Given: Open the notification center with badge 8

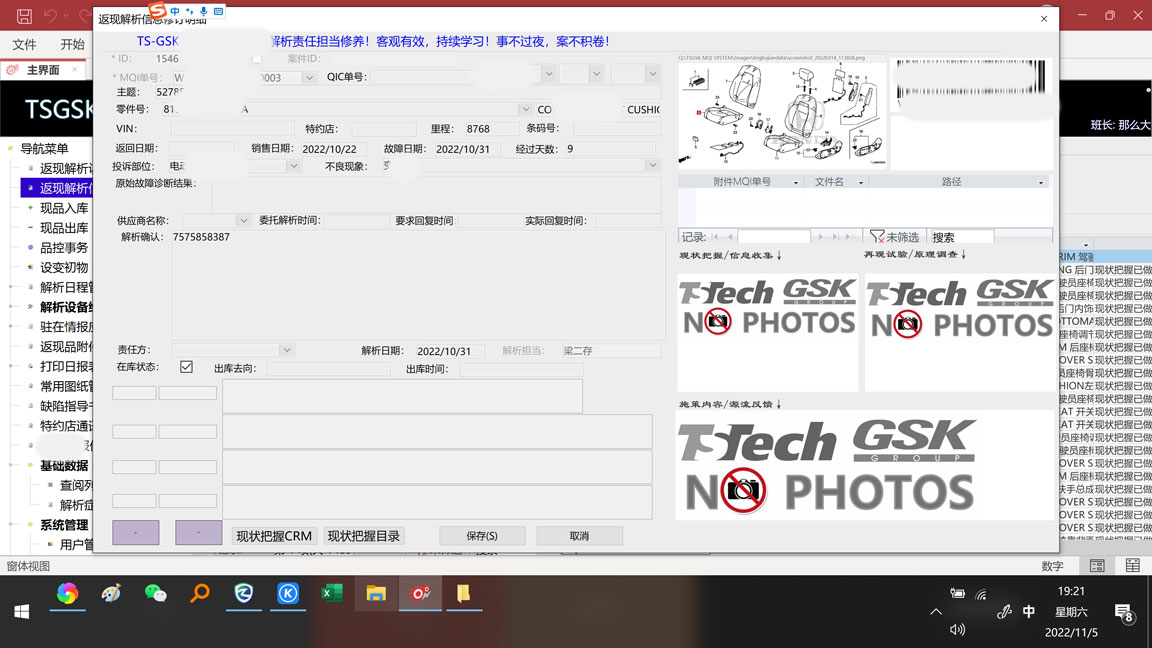Looking at the screenshot, I should coord(1123,612).
